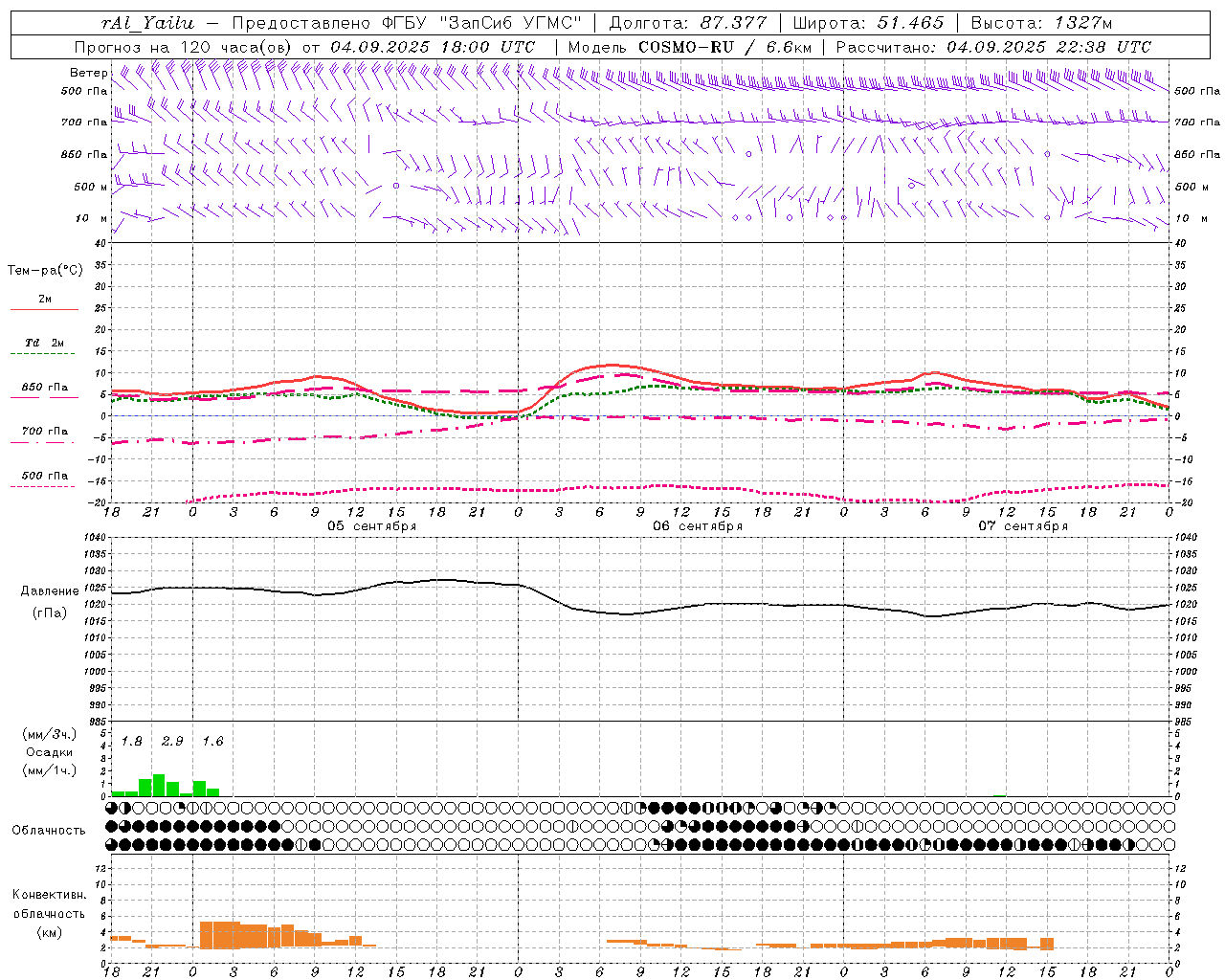Click the date label 07 сентября
This screenshot has width=1225, height=980.
tap(1023, 526)
